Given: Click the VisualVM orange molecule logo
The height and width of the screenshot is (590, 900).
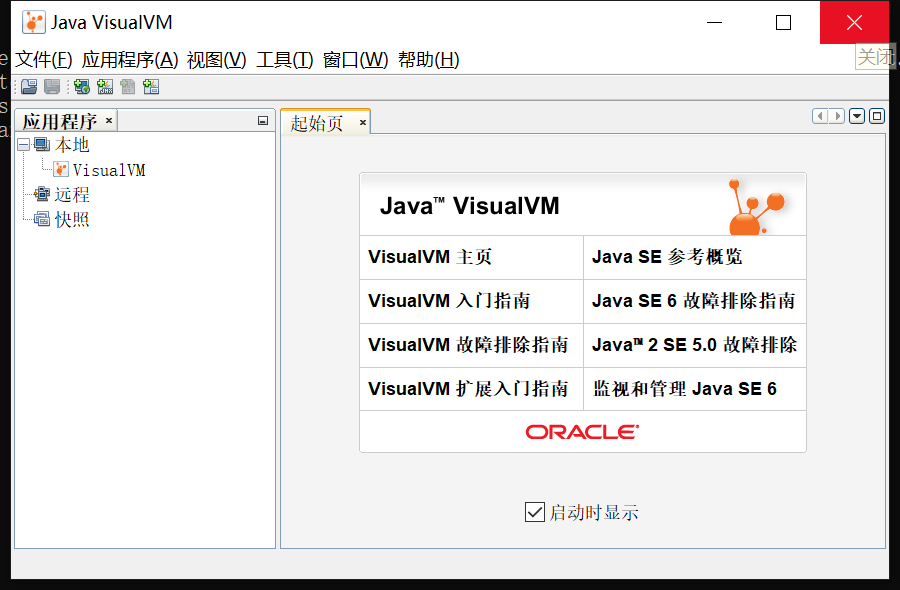Looking at the screenshot, I should coord(755,207).
